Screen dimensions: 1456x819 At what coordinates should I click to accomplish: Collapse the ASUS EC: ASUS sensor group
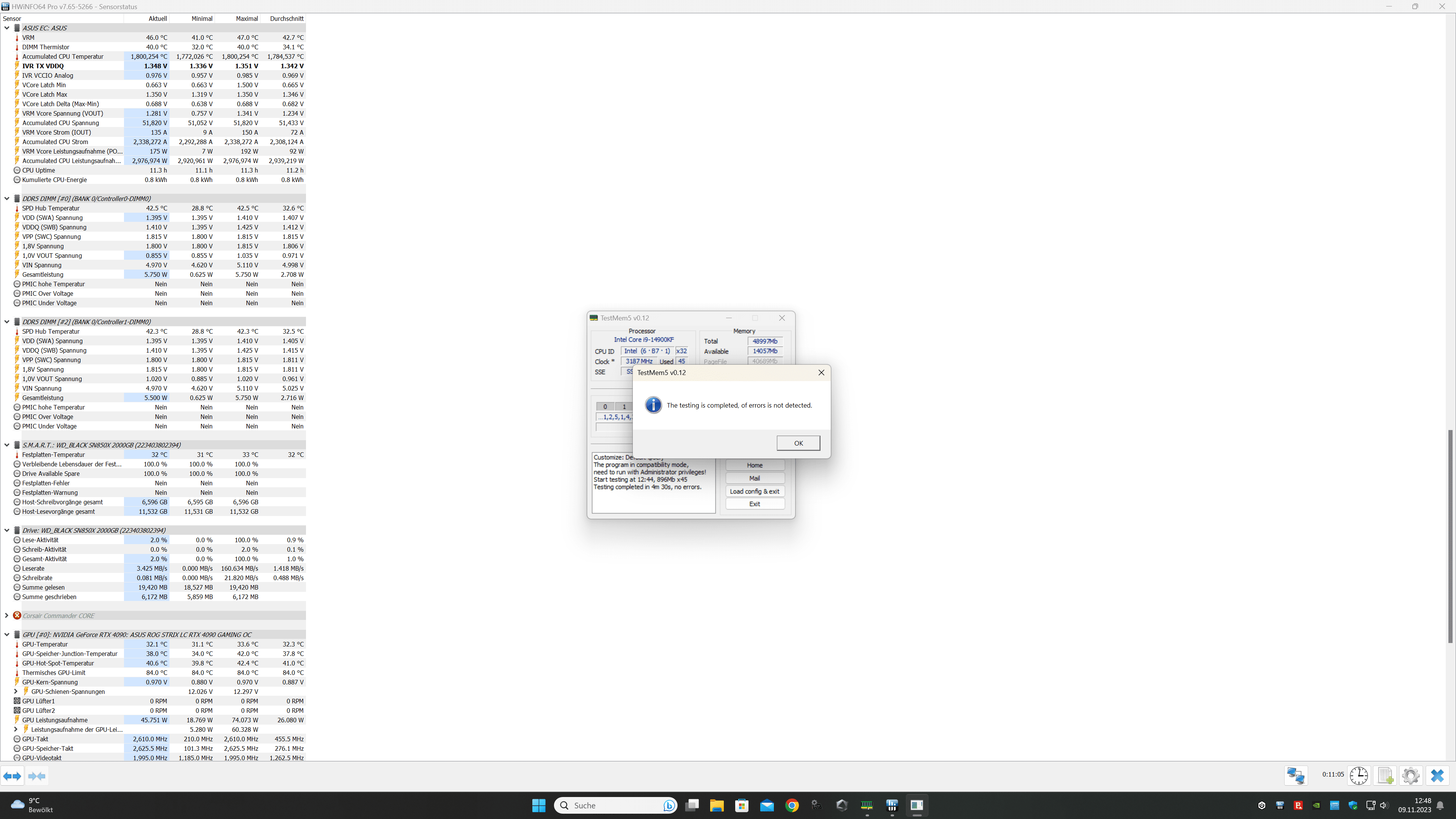pyautogui.click(x=7, y=28)
